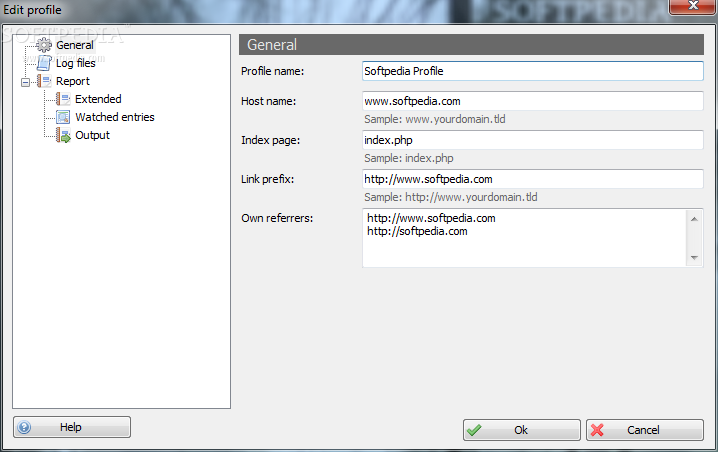Click the Watched entries icon
The width and height of the screenshot is (718, 452).
(63, 117)
